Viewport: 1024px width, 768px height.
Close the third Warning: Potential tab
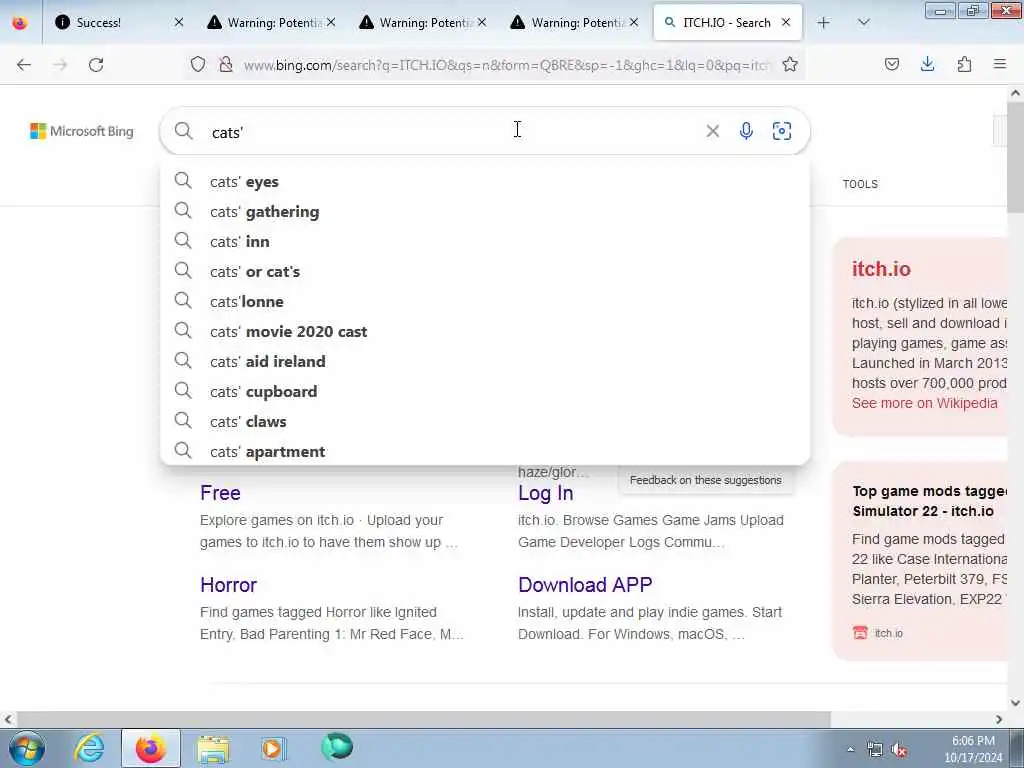[634, 23]
